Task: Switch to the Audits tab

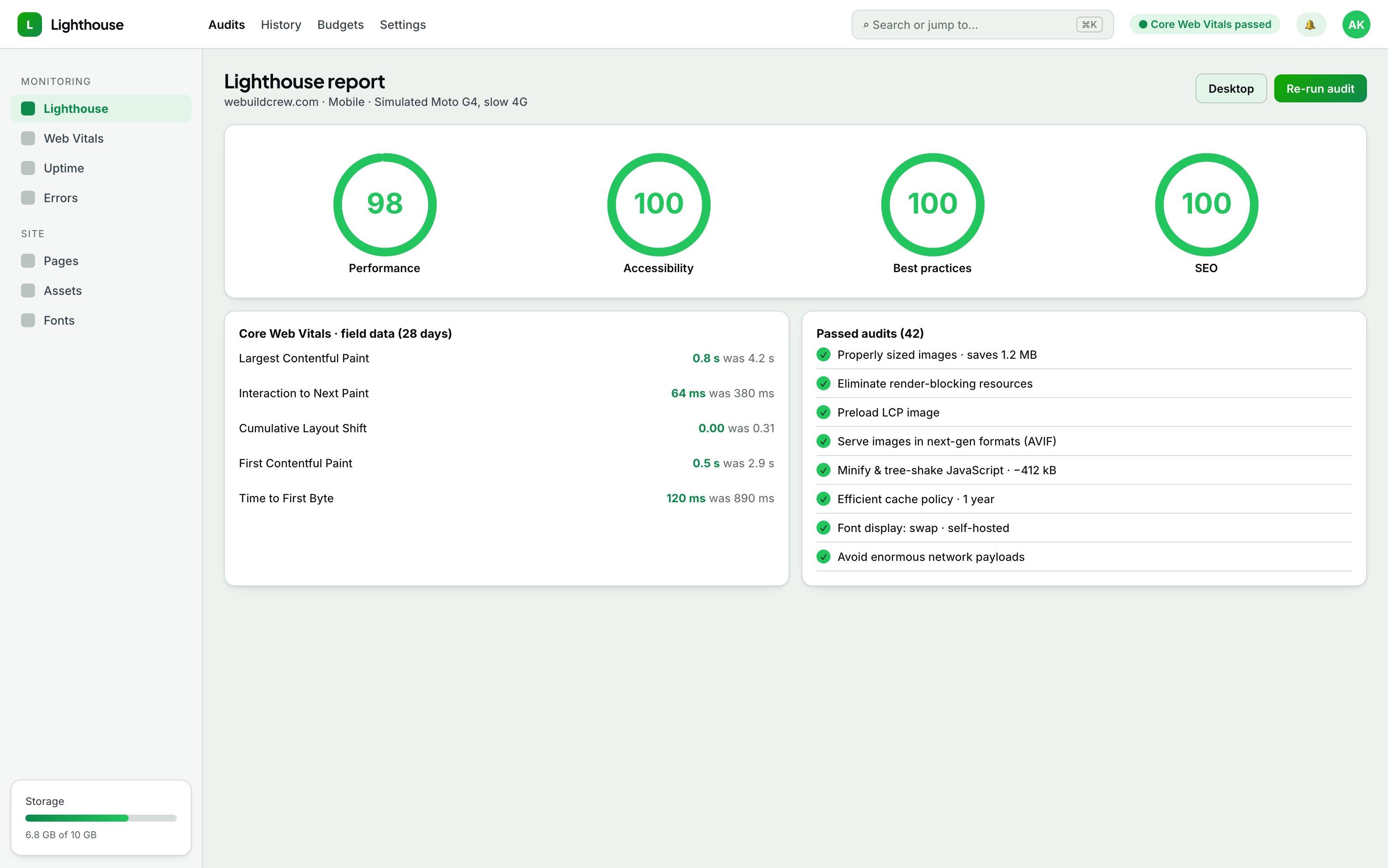Action: (227, 24)
